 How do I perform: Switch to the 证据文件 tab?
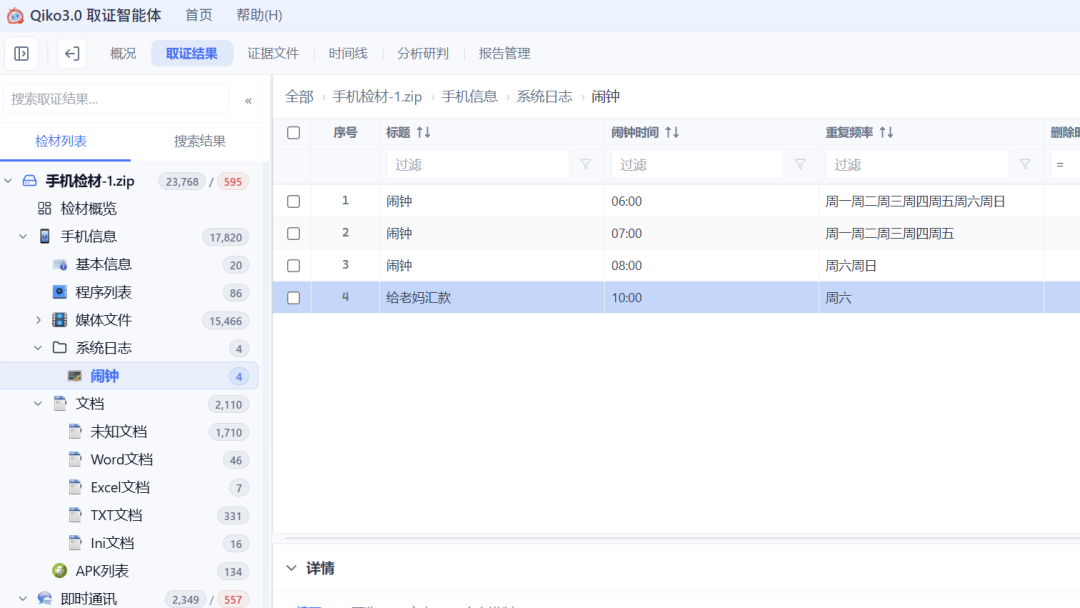(273, 54)
